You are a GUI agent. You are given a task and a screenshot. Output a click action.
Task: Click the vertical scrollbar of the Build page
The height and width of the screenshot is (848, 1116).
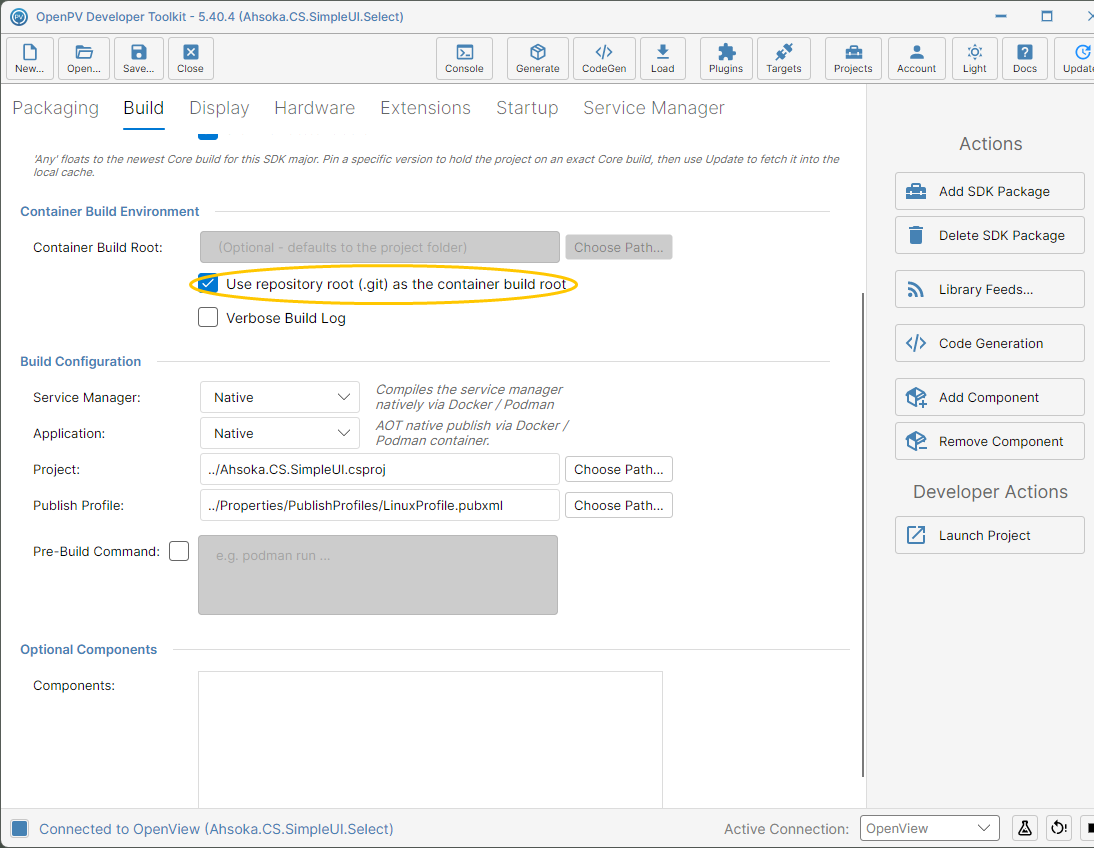[x=863, y=534]
